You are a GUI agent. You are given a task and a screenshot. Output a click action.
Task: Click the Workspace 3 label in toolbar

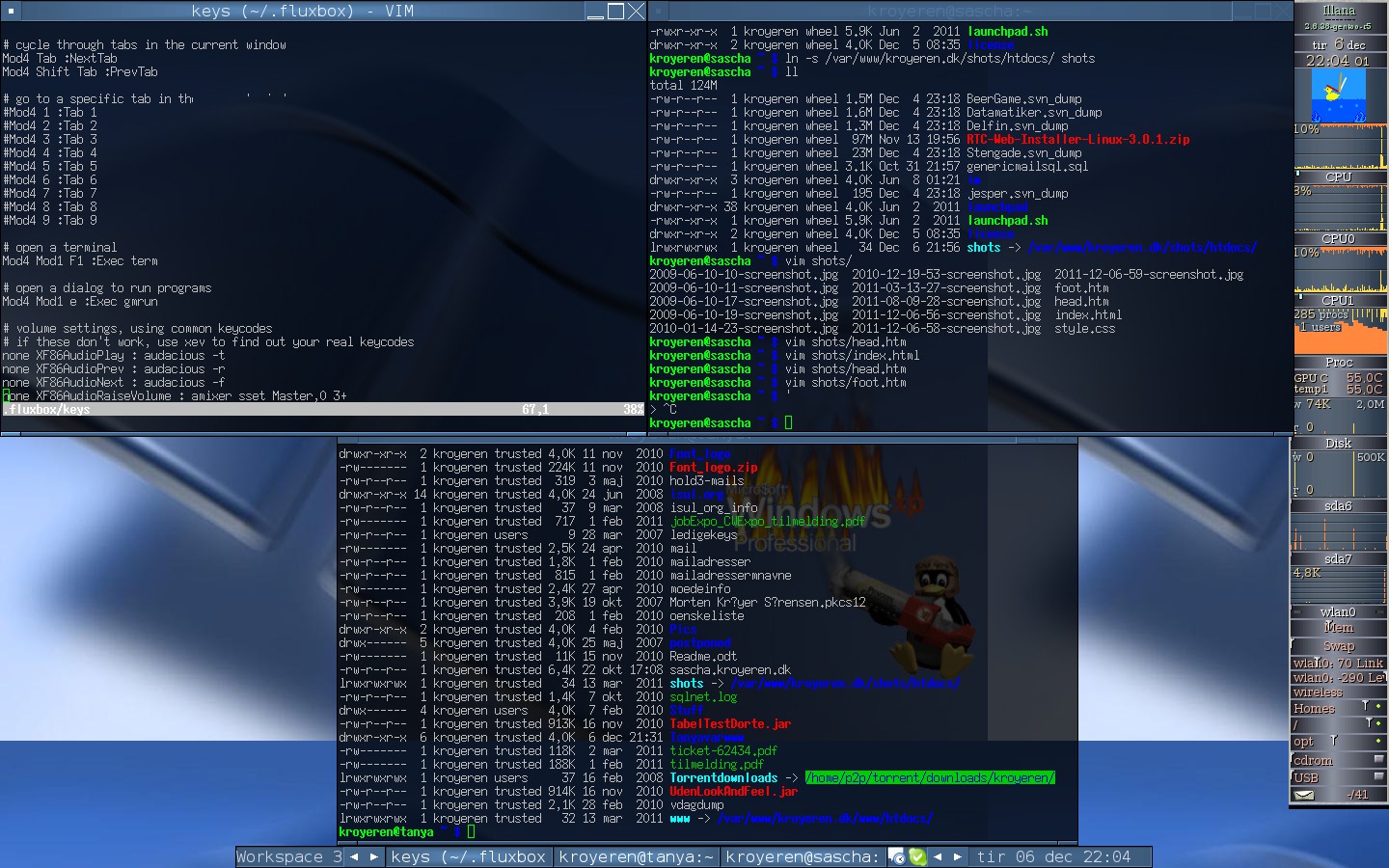pyautogui.click(x=288, y=856)
